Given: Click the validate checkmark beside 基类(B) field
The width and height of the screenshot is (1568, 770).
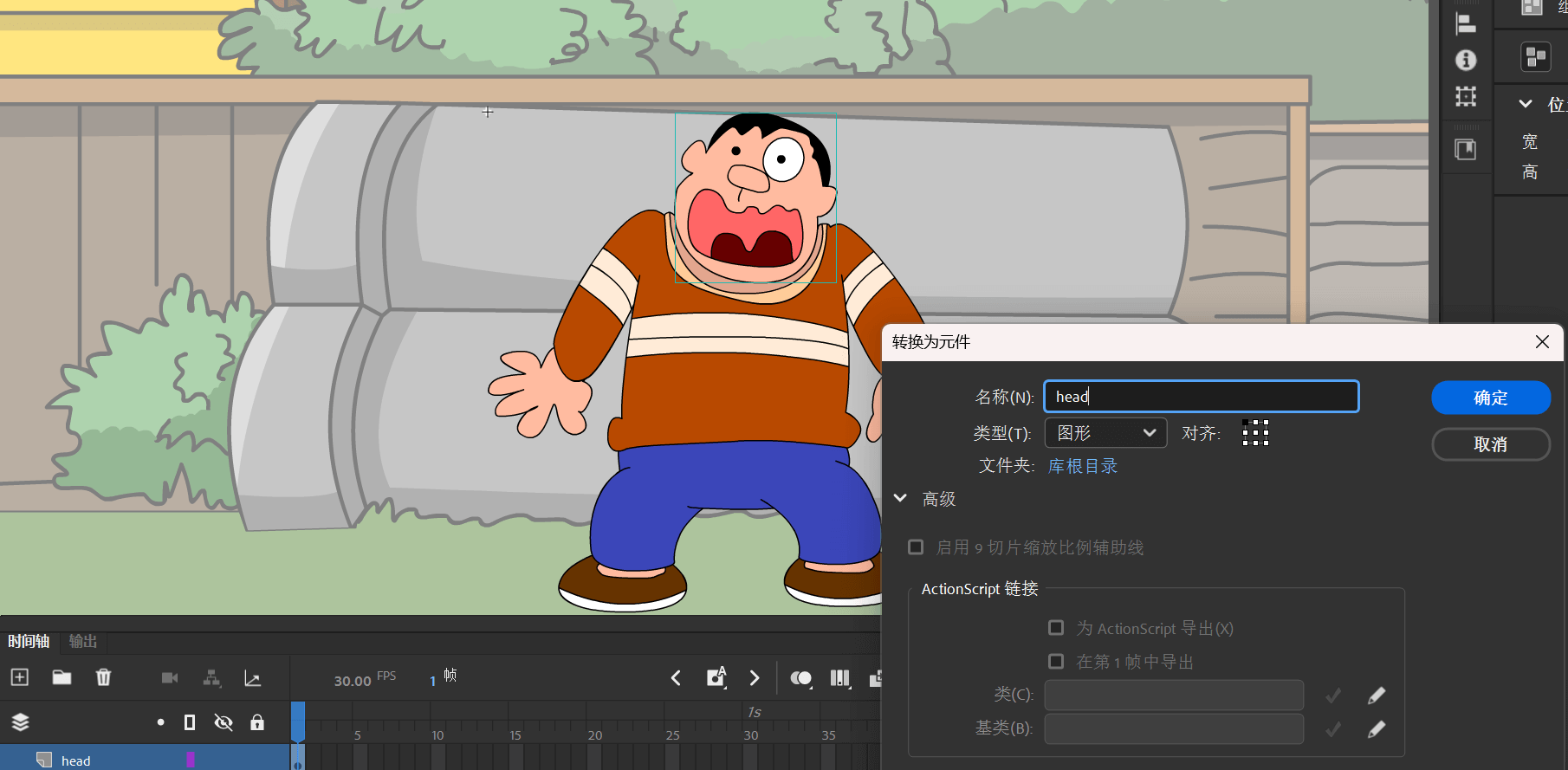Looking at the screenshot, I should [x=1333, y=729].
